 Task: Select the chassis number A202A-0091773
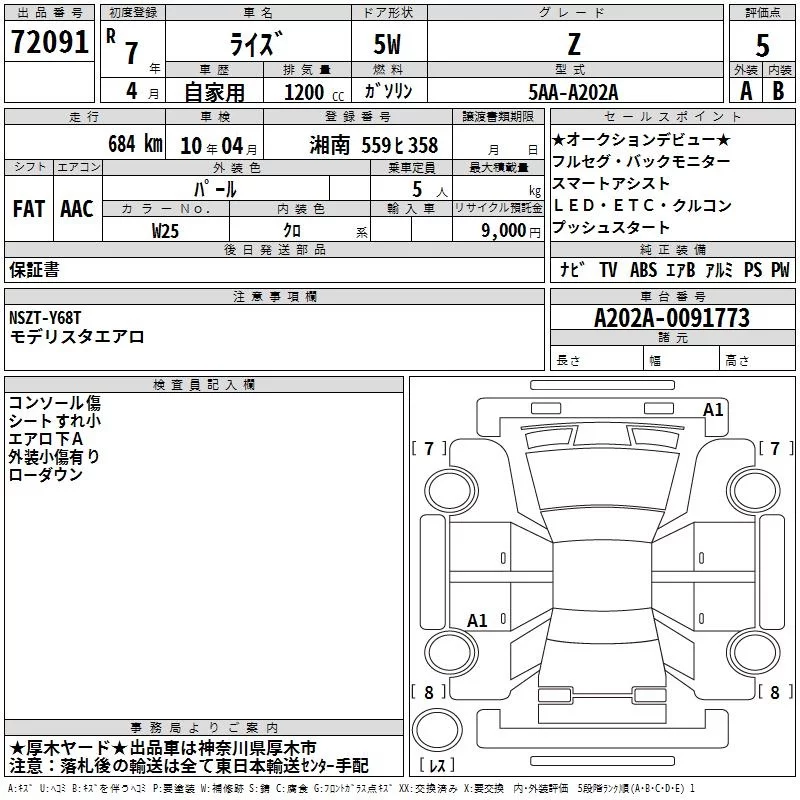(672, 318)
